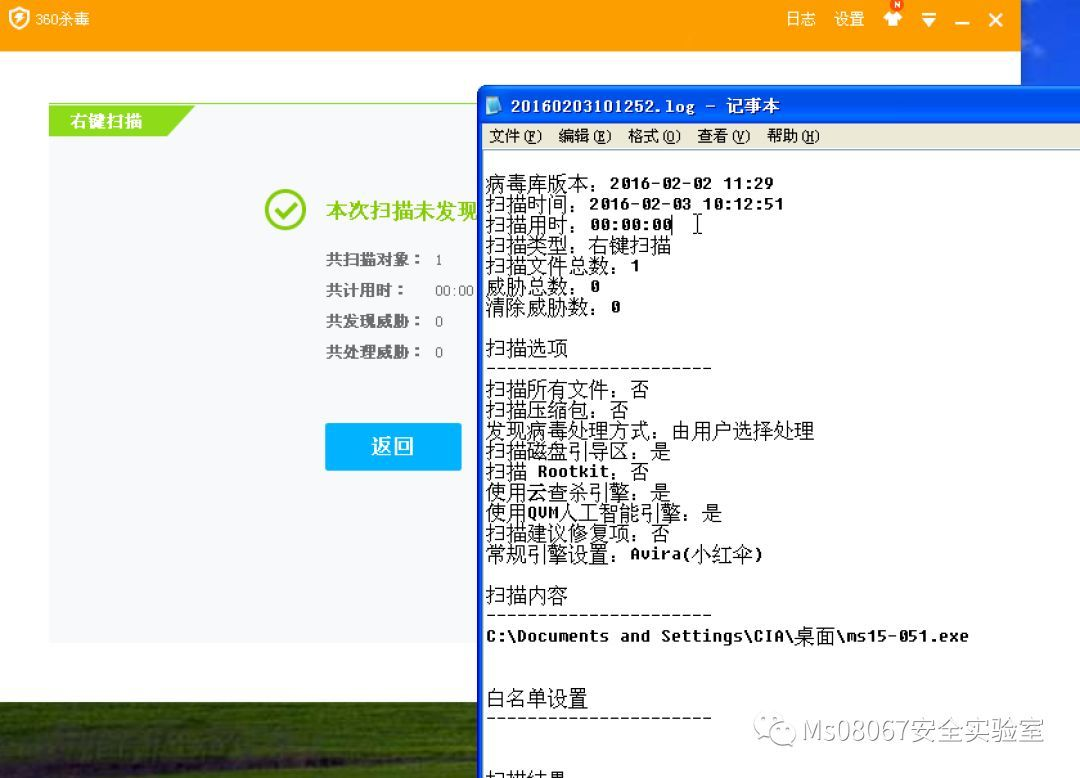
Task: Click the green check mark scan result icon
Action: 285,209
